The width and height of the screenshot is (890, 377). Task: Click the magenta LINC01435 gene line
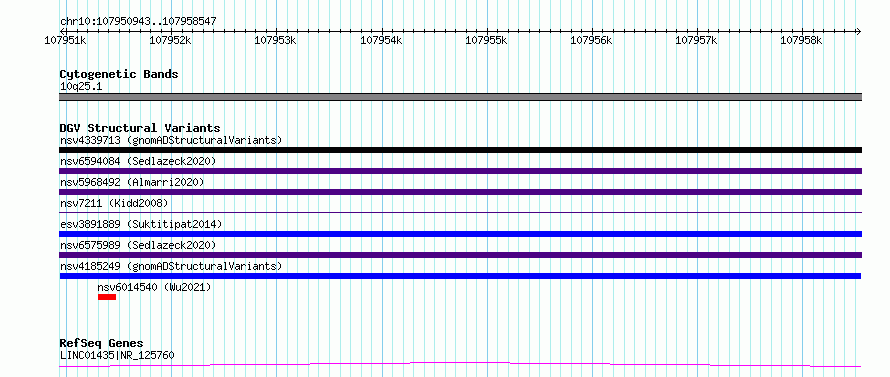click(460, 364)
